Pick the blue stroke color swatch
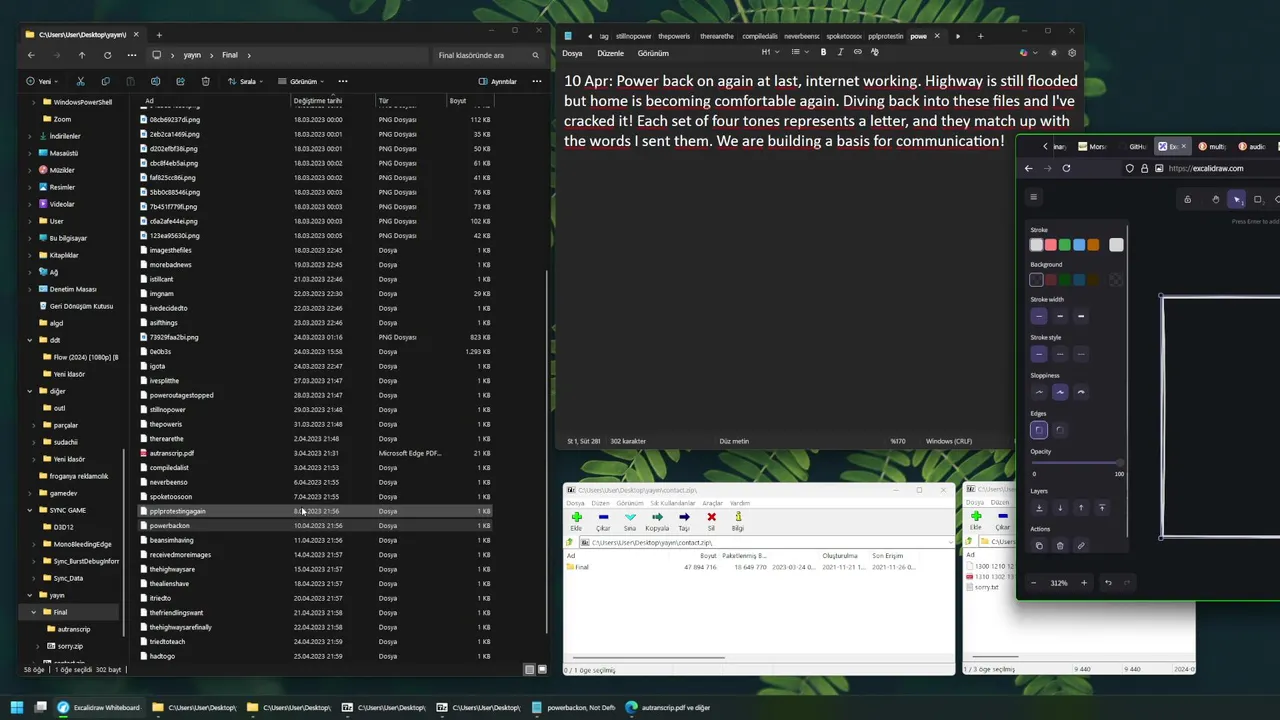 1079,245
